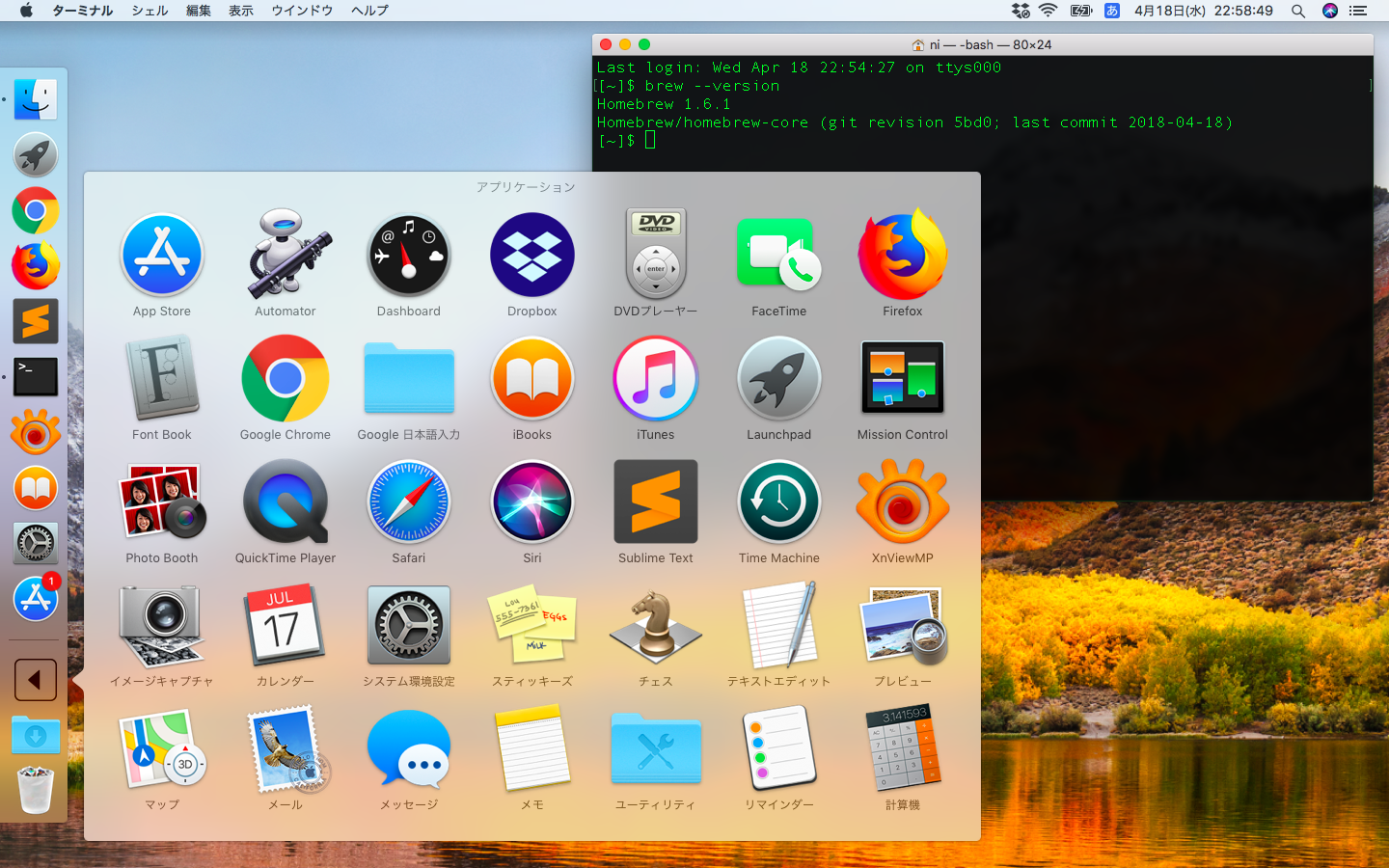The image size is (1389, 868).
Task: Open Mission Control from the Applications grid
Action: click(902, 379)
